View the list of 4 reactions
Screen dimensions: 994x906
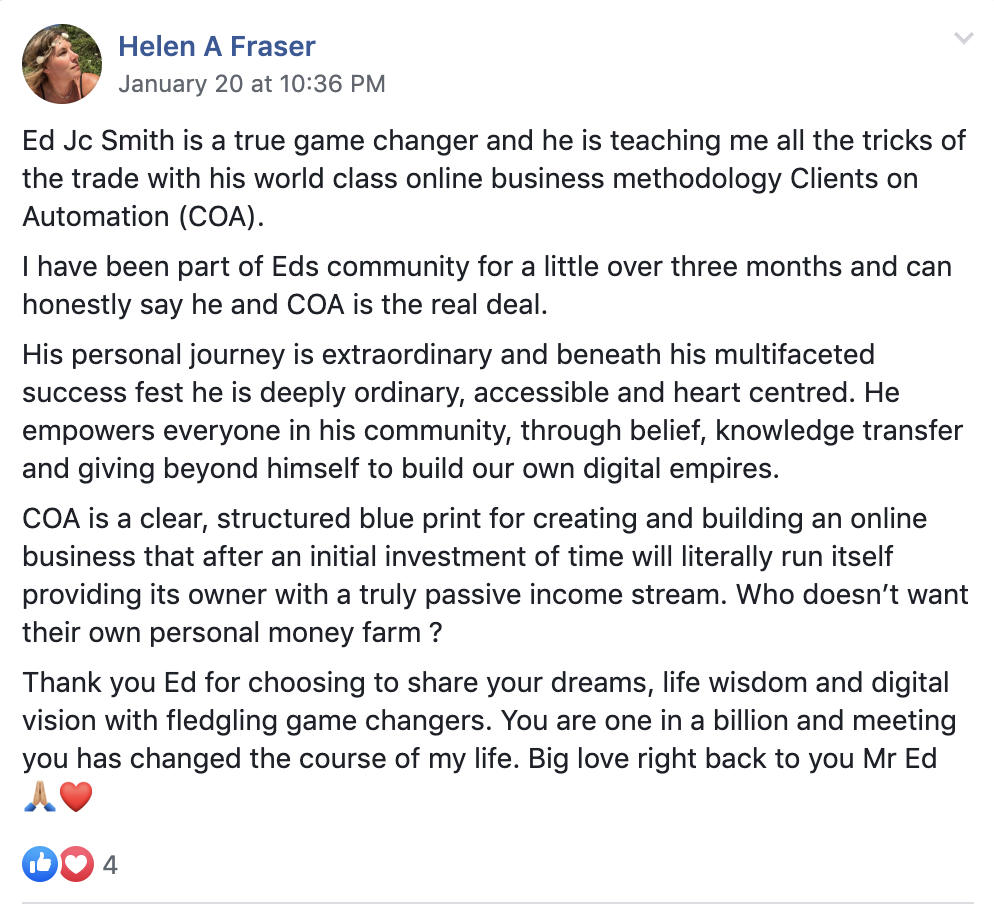coord(110,864)
